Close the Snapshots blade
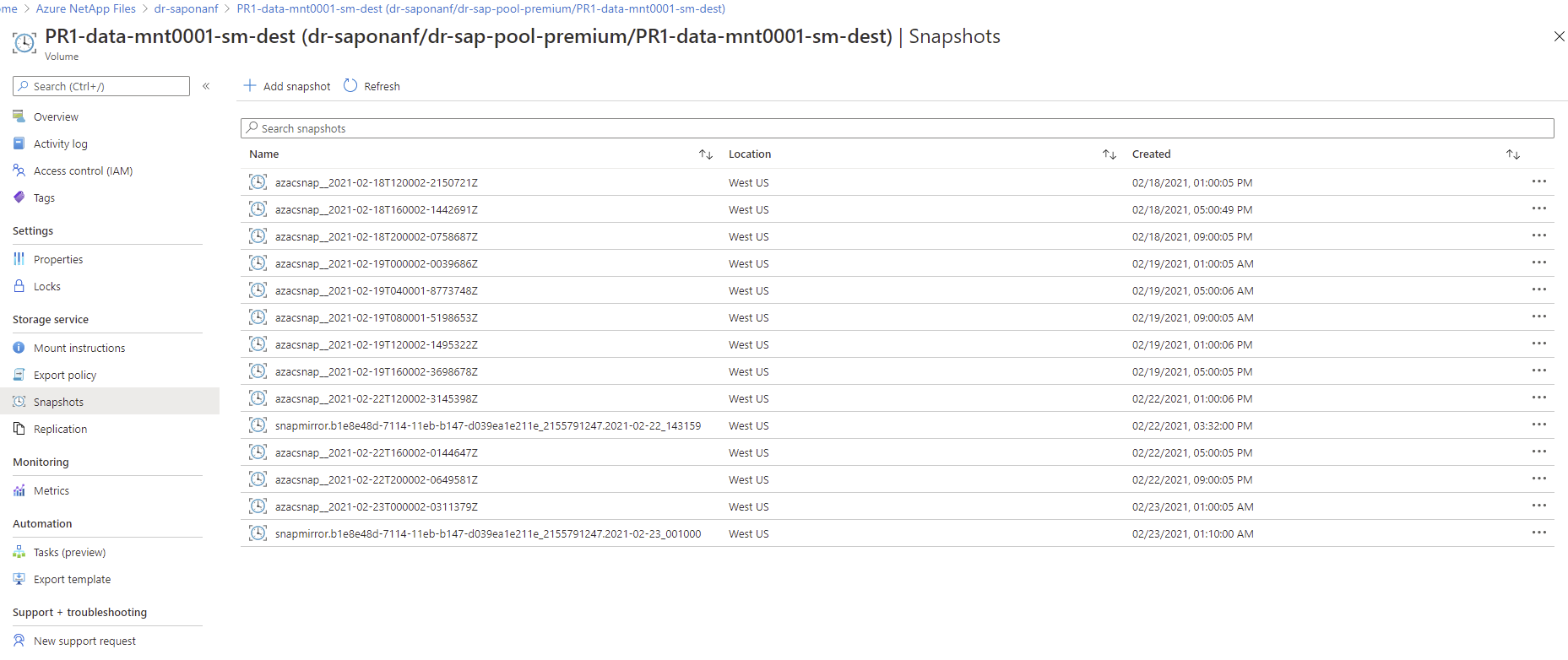 [1559, 36]
